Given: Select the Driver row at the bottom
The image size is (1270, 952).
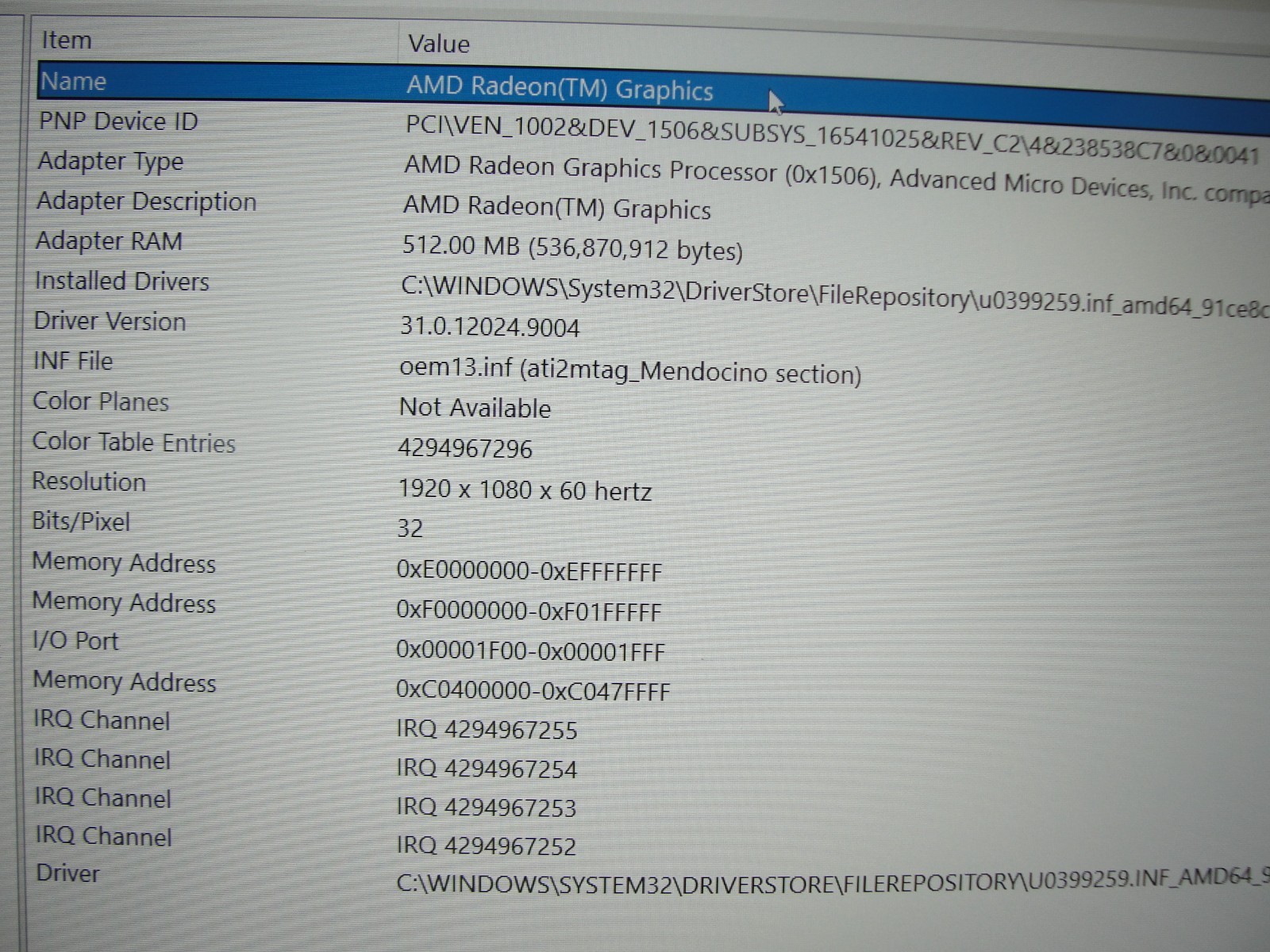Looking at the screenshot, I should click(x=67, y=873).
